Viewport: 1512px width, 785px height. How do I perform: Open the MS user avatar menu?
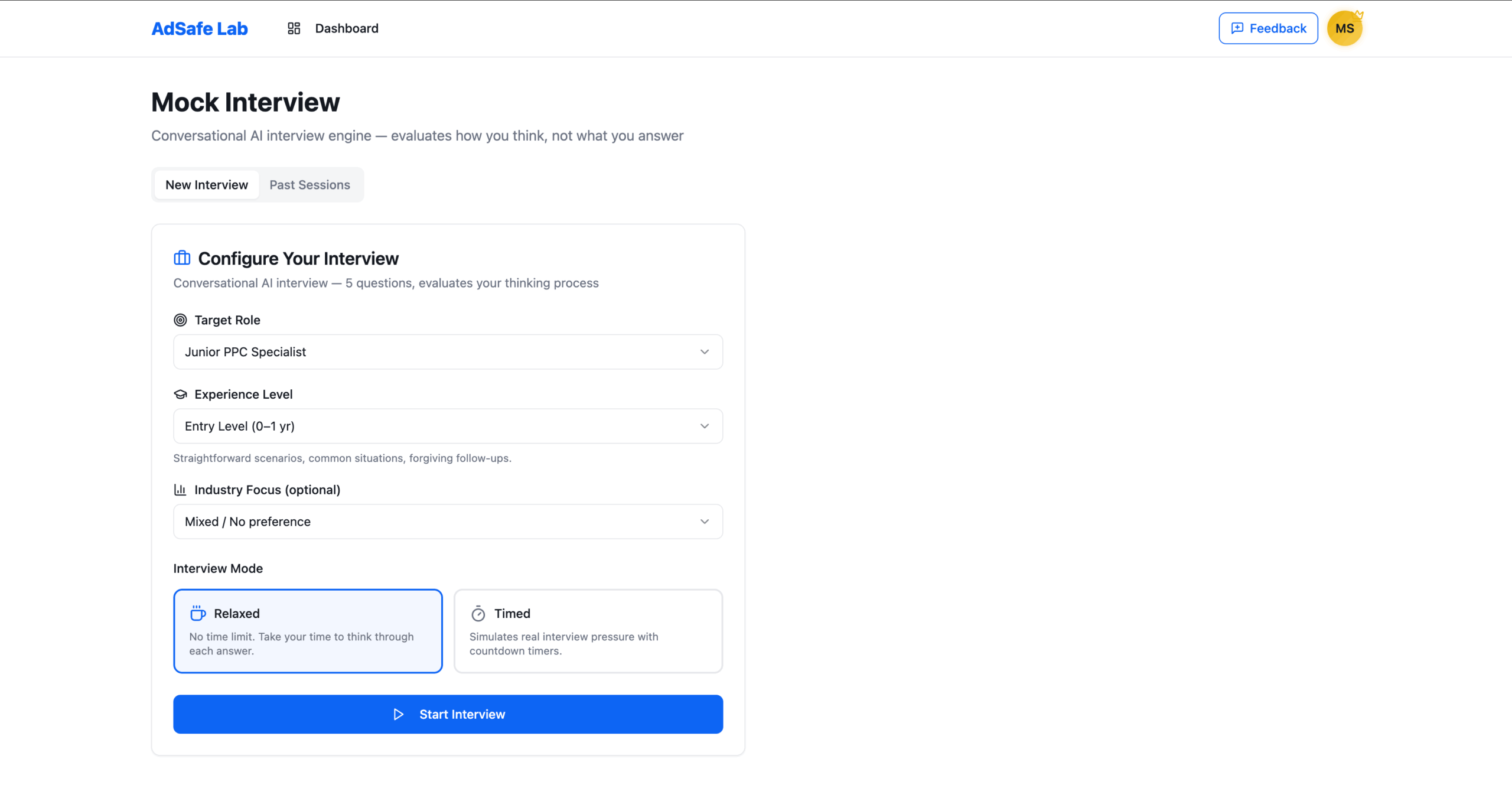click(1344, 28)
